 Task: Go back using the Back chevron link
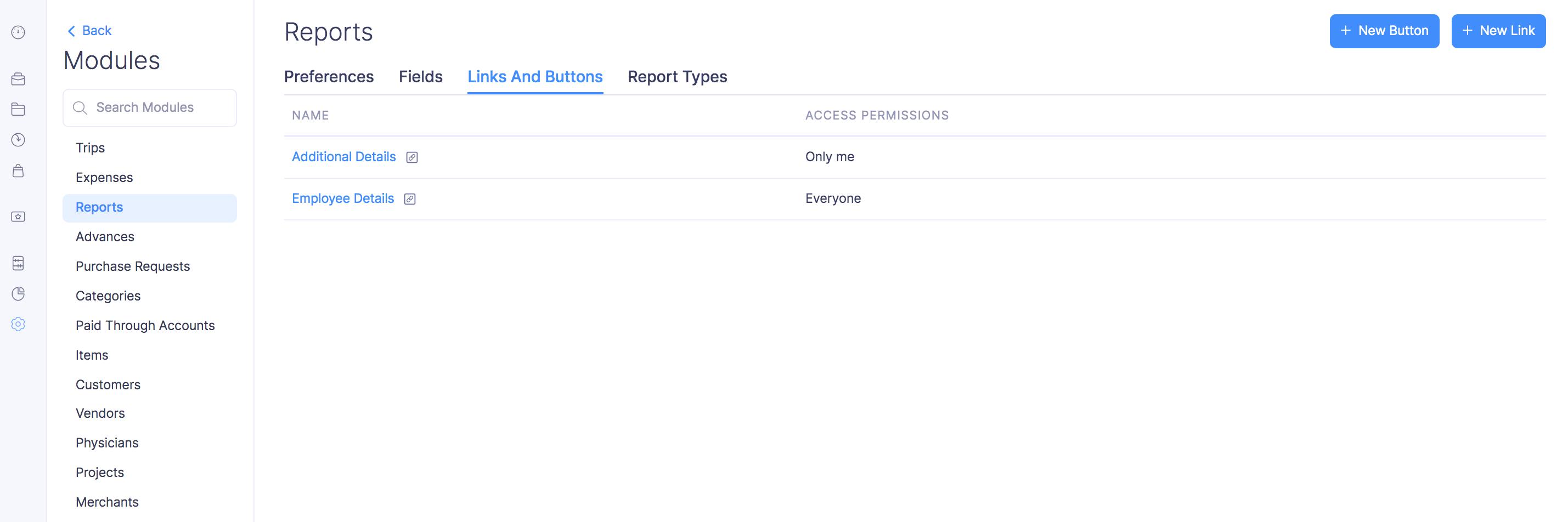pos(89,31)
